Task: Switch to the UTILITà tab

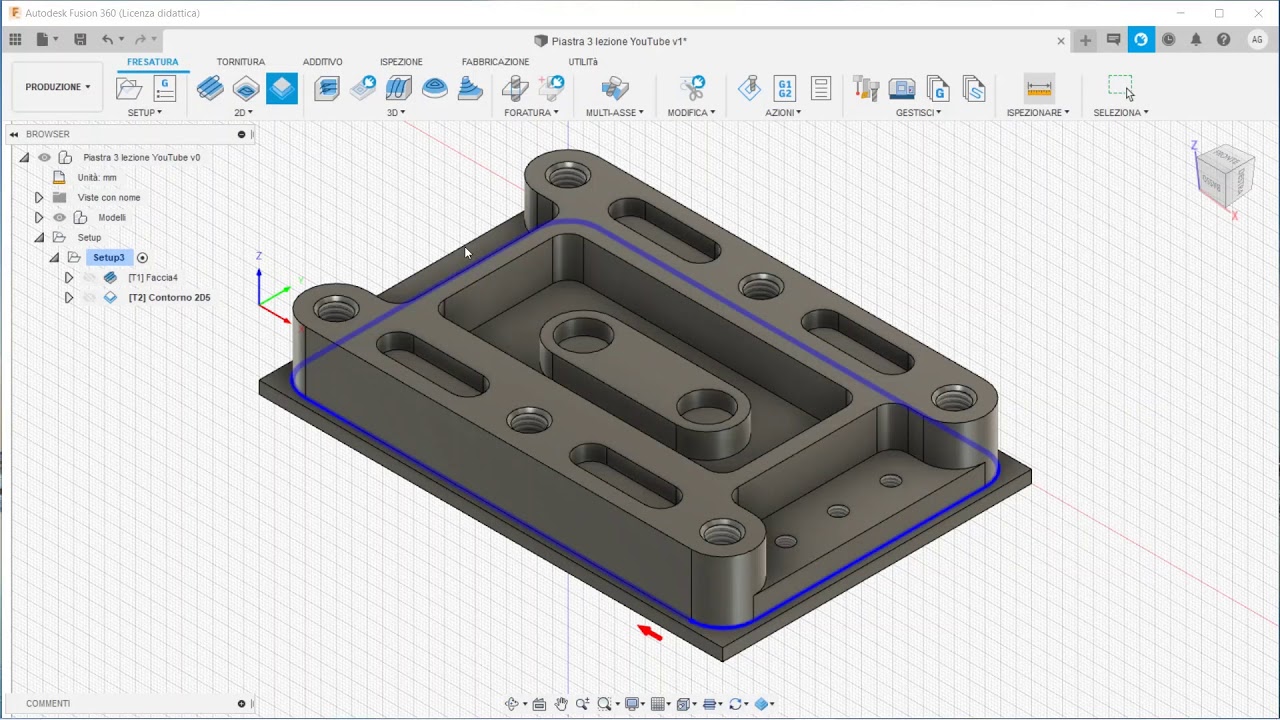Action: point(583,62)
